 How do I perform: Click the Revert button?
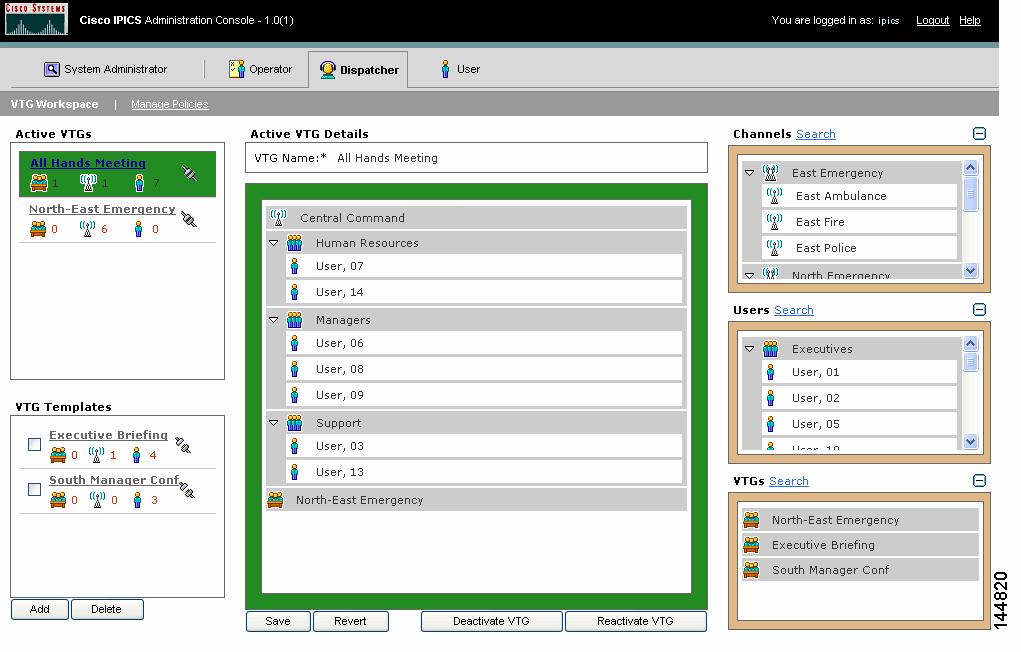coord(350,621)
